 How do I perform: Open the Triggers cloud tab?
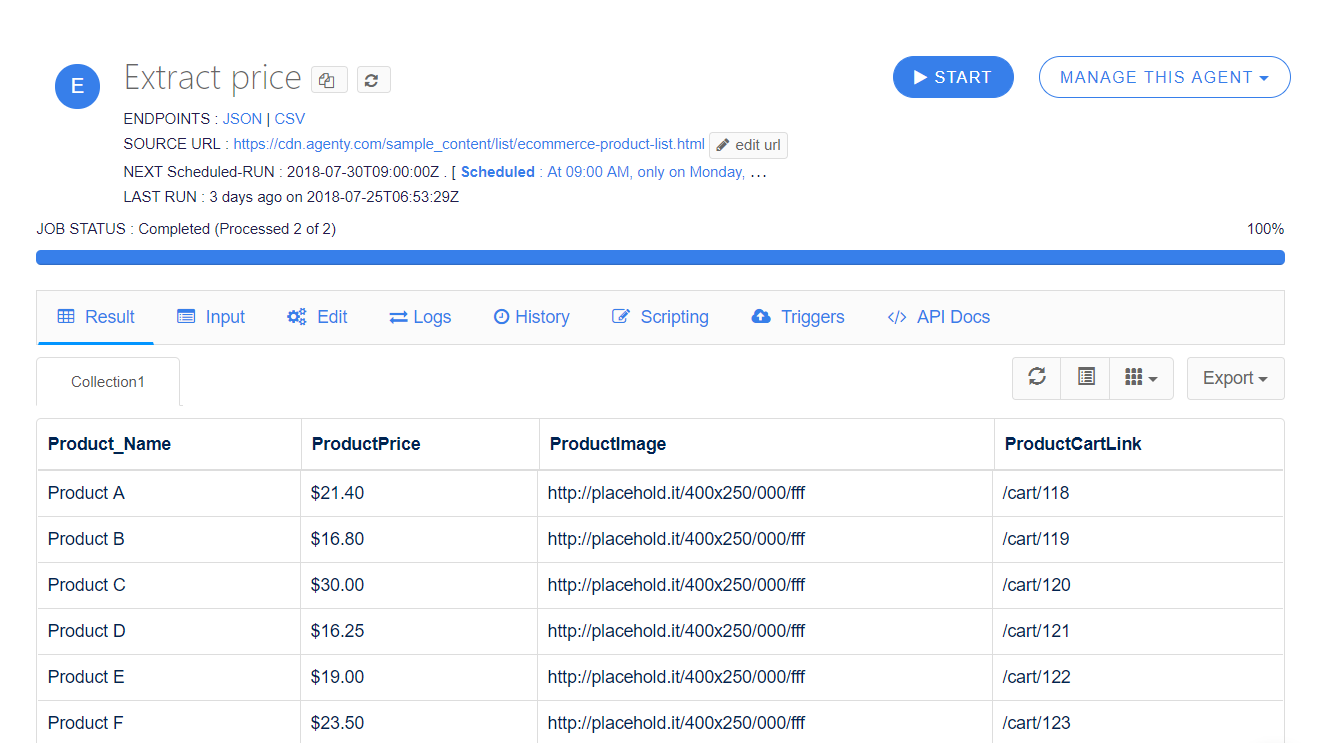tap(797, 317)
